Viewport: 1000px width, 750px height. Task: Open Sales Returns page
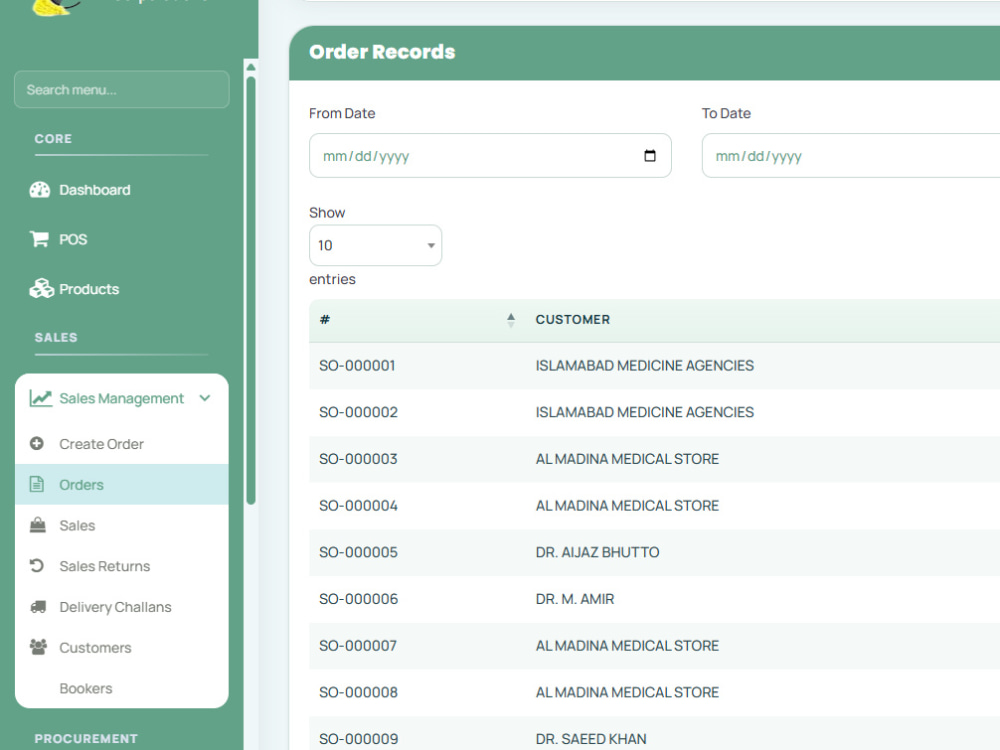[105, 566]
